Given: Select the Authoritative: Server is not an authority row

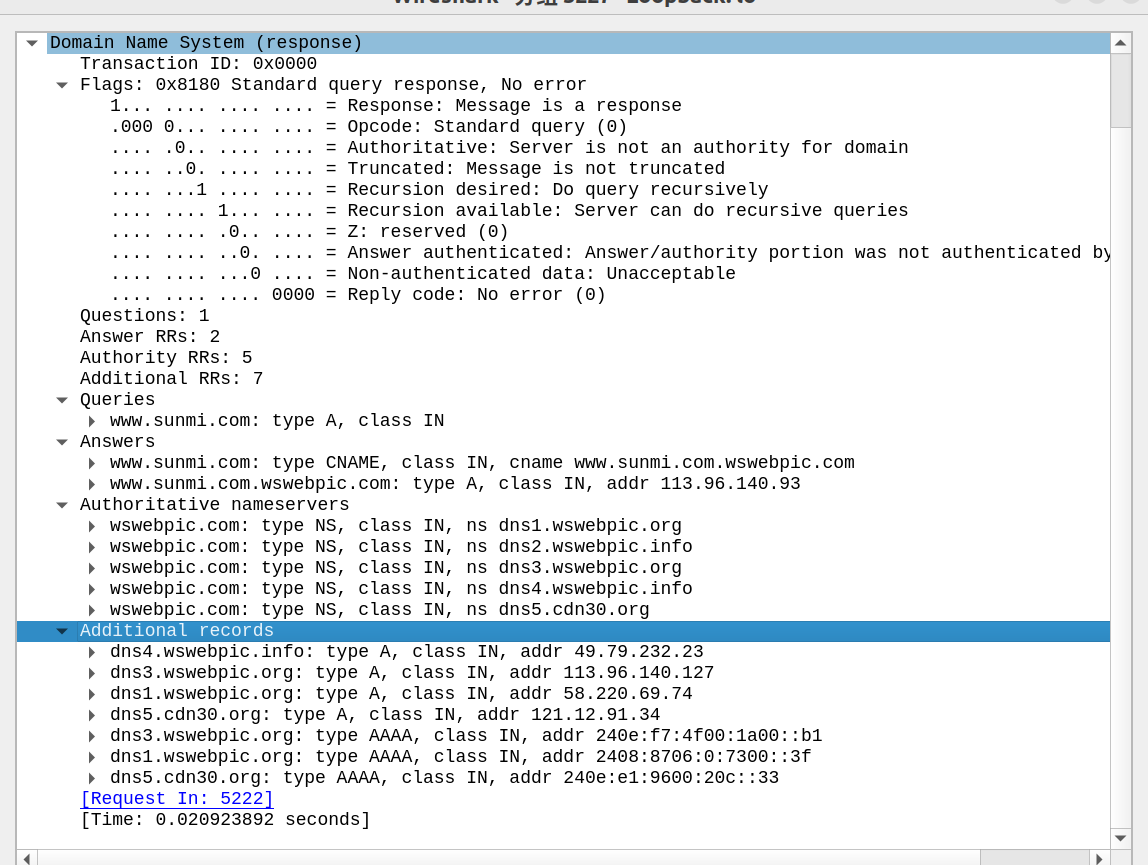Looking at the screenshot, I should tap(563, 148).
